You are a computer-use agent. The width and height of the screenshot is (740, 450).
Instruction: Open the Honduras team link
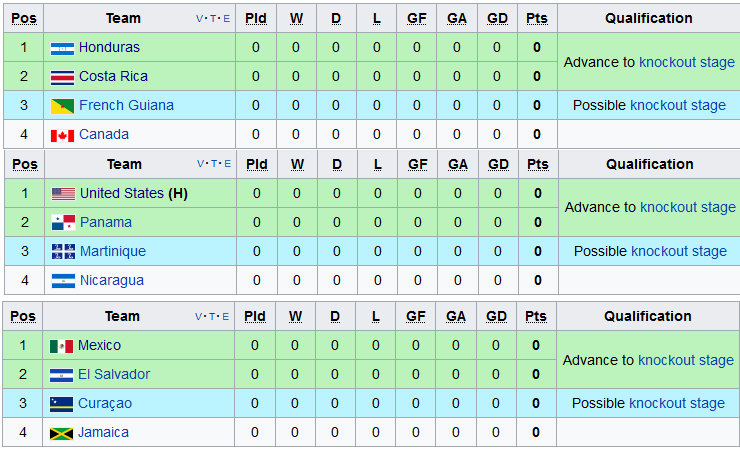[x=109, y=47]
